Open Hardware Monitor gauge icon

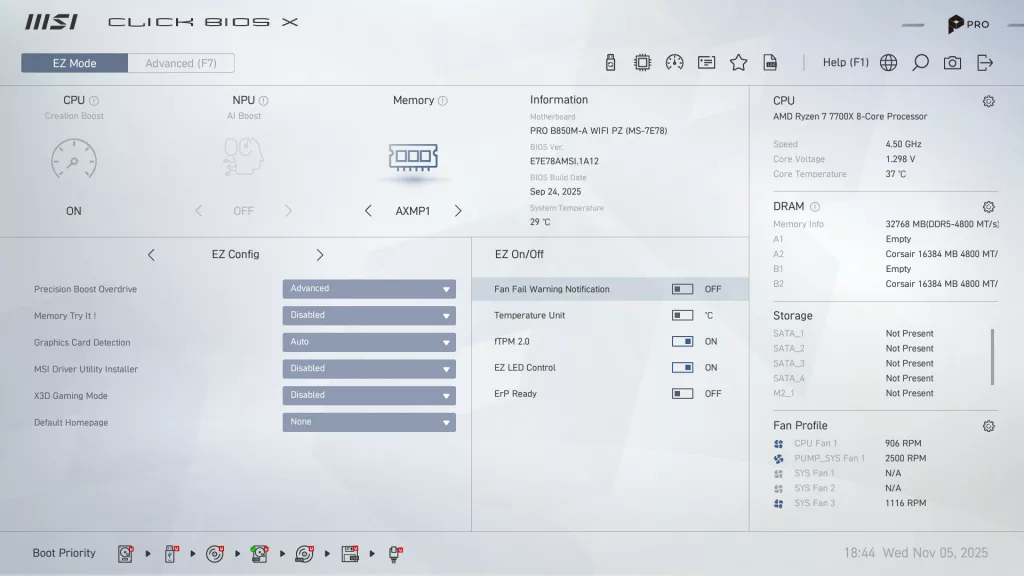click(675, 62)
